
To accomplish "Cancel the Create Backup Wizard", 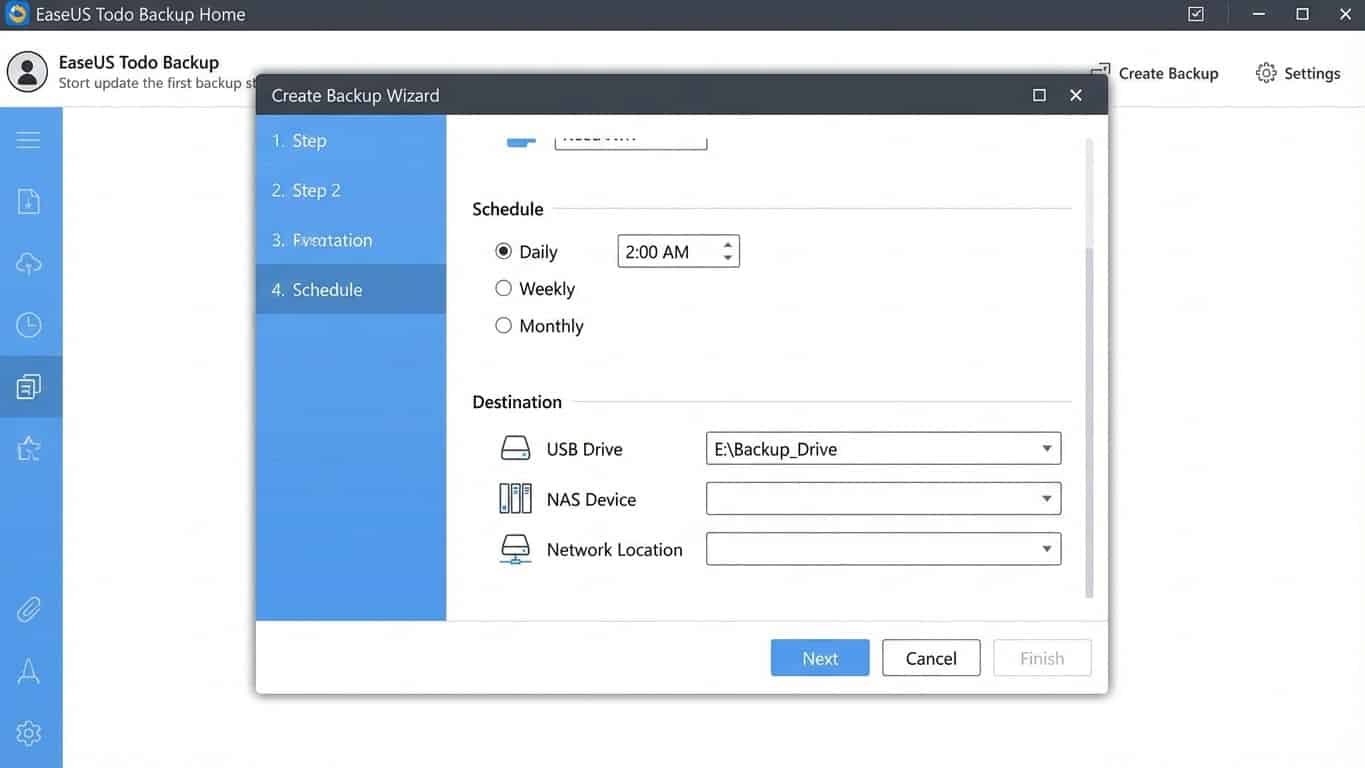I will click(930, 657).
